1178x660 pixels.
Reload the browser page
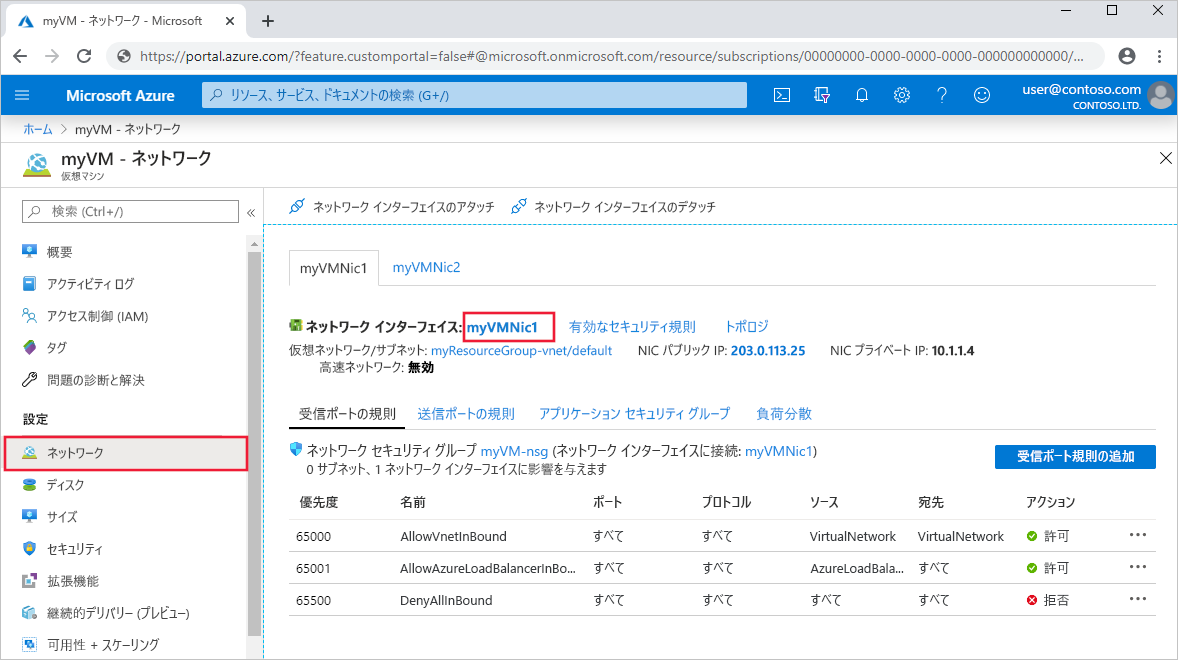pos(84,56)
